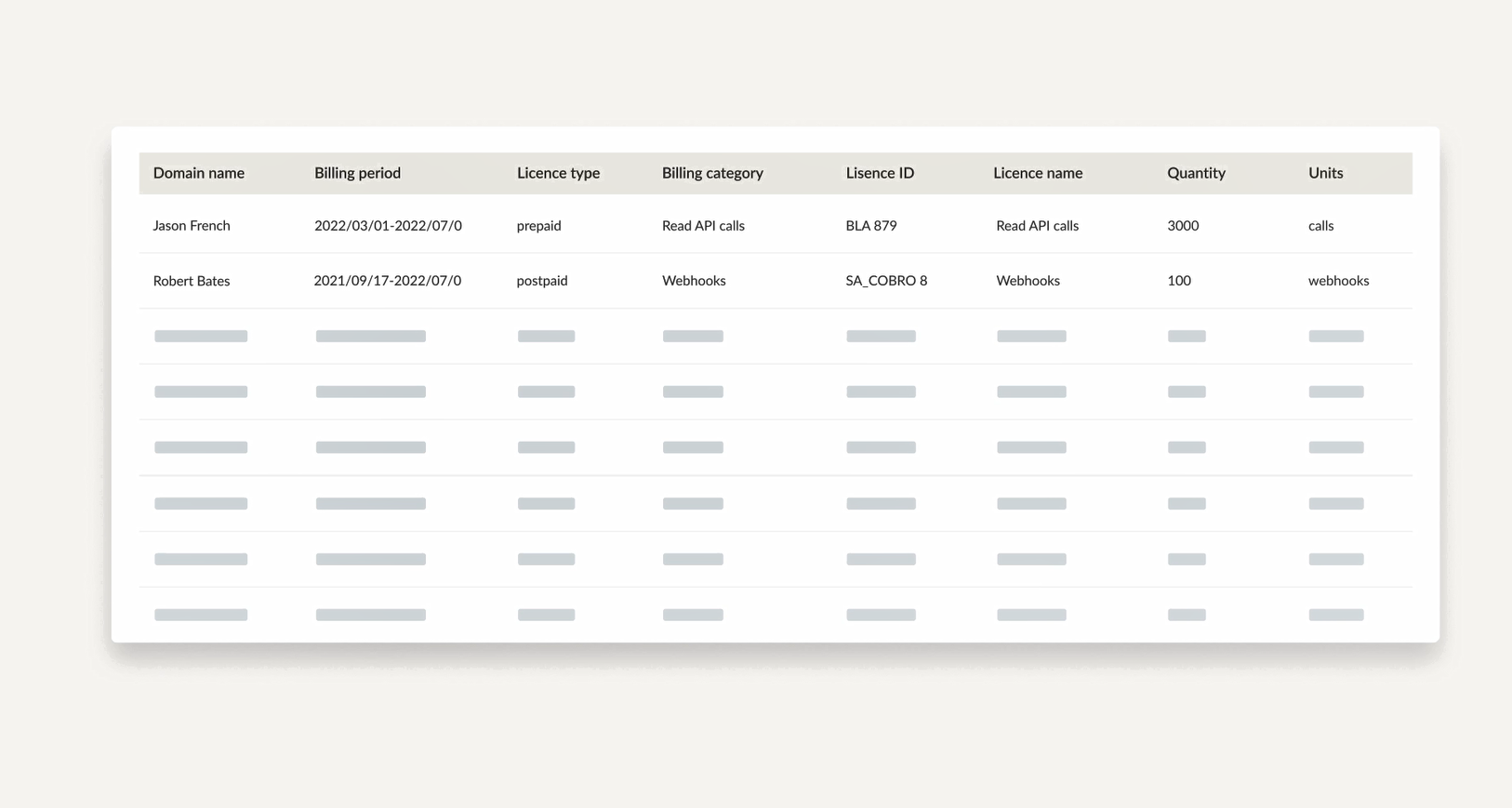
Task: Select the quantity value 3000
Action: coord(1183,226)
